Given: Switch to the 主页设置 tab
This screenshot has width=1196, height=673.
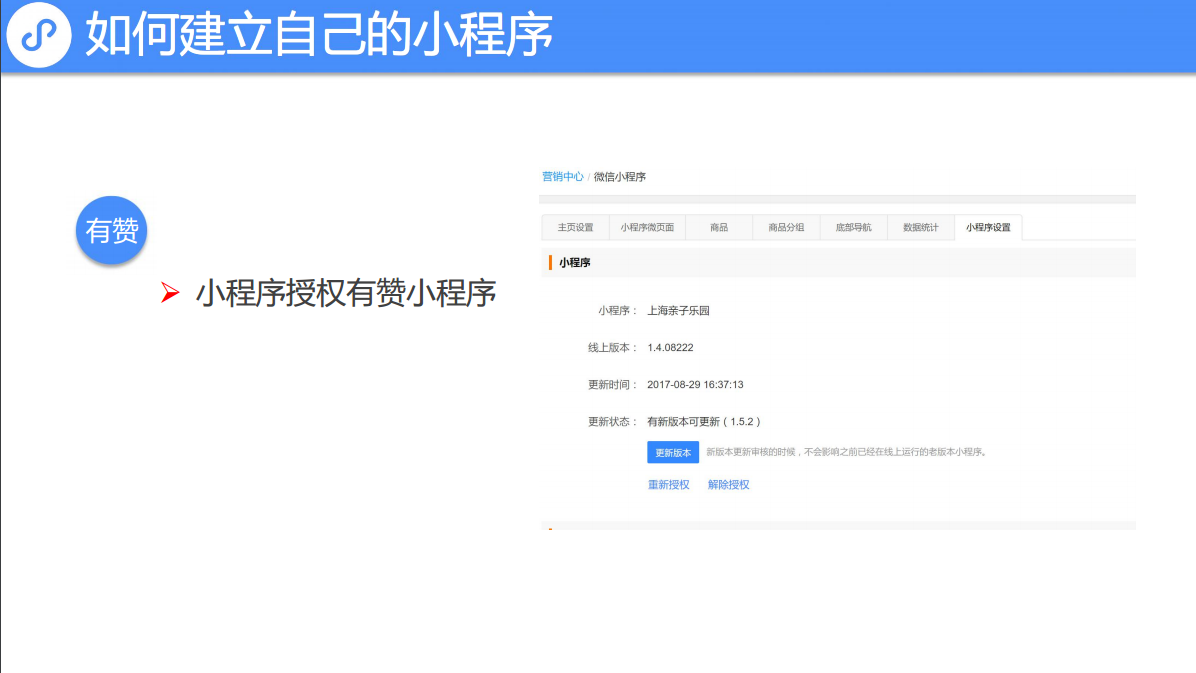Looking at the screenshot, I should (575, 227).
